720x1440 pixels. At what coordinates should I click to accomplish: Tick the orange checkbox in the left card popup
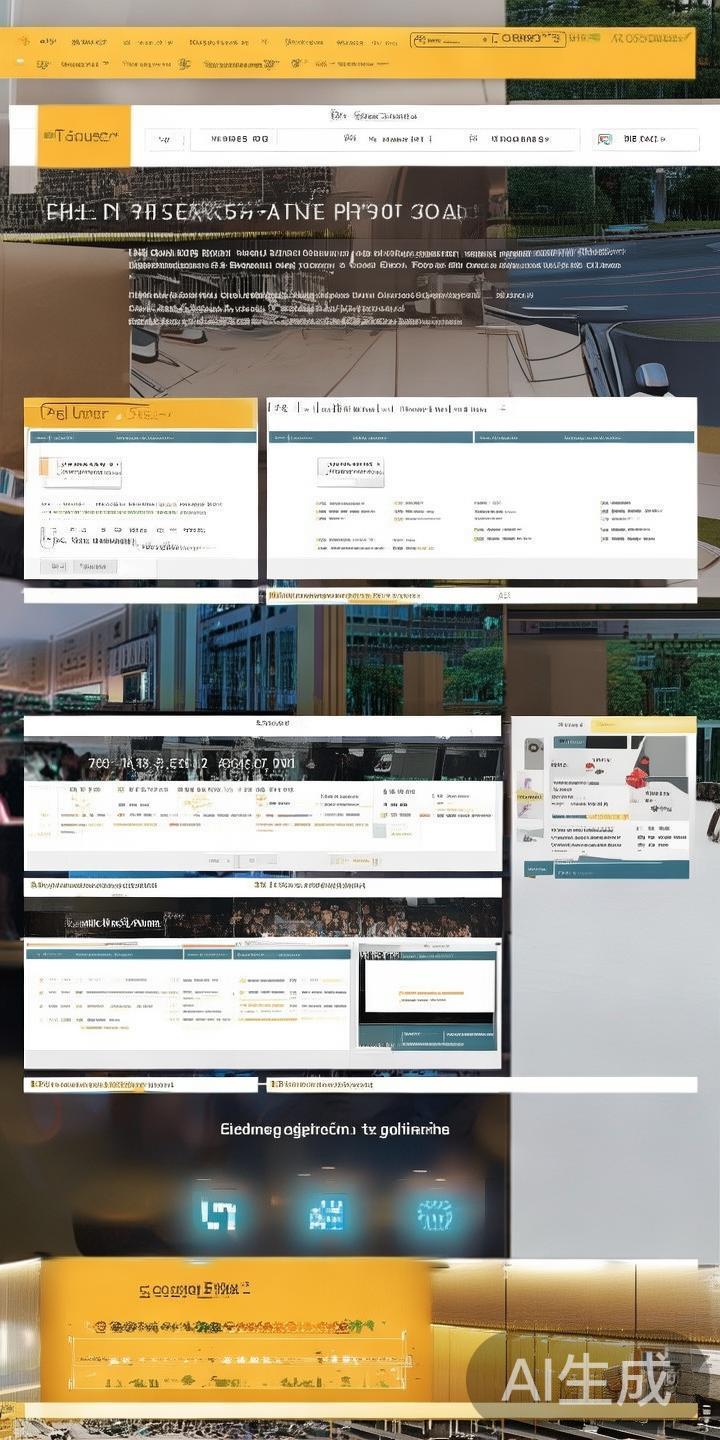[x=45, y=467]
